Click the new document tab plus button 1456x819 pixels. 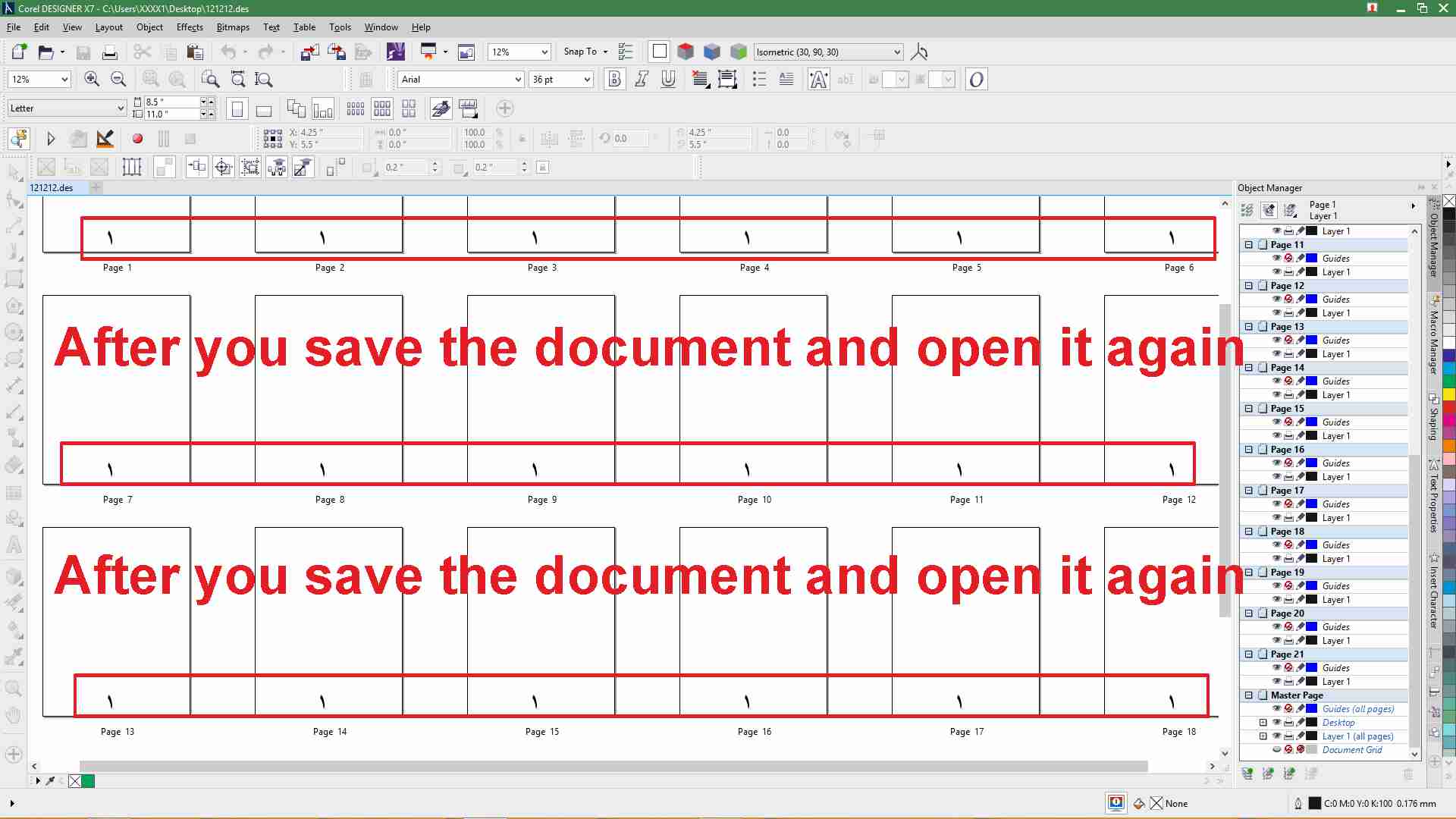point(96,187)
